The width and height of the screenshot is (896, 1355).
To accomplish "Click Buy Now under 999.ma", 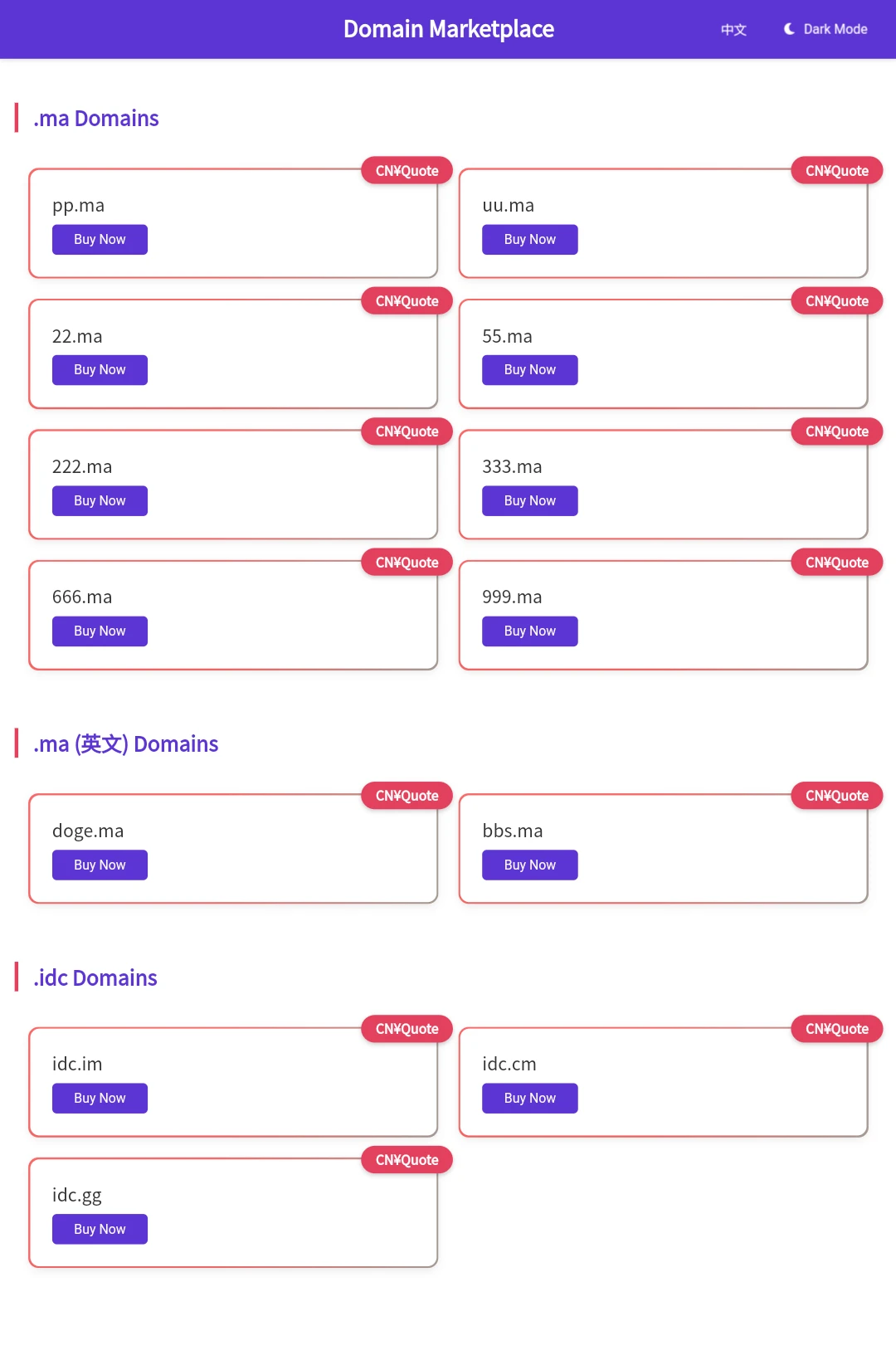I will pos(530,631).
